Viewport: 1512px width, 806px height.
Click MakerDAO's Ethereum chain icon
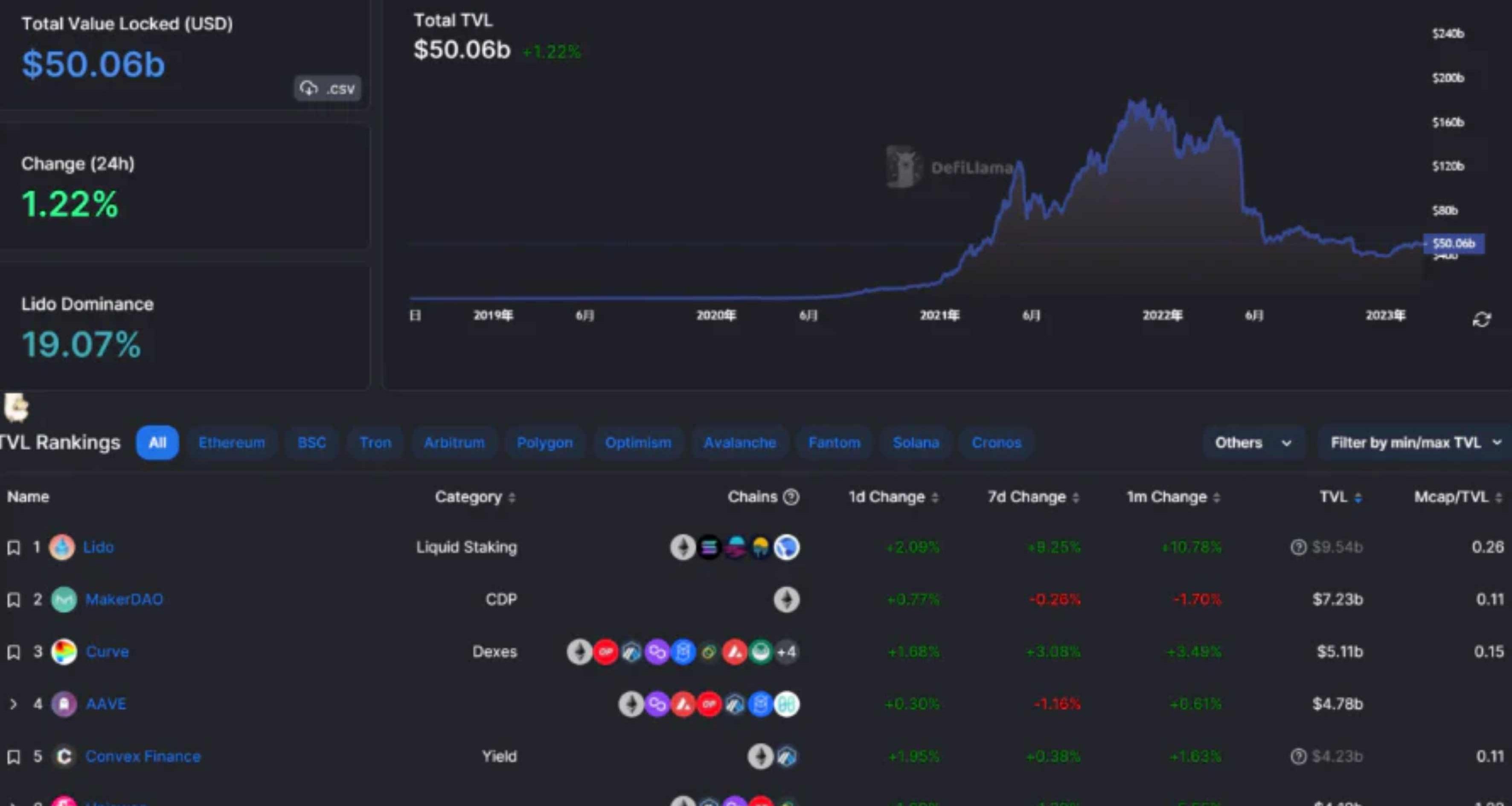click(787, 600)
